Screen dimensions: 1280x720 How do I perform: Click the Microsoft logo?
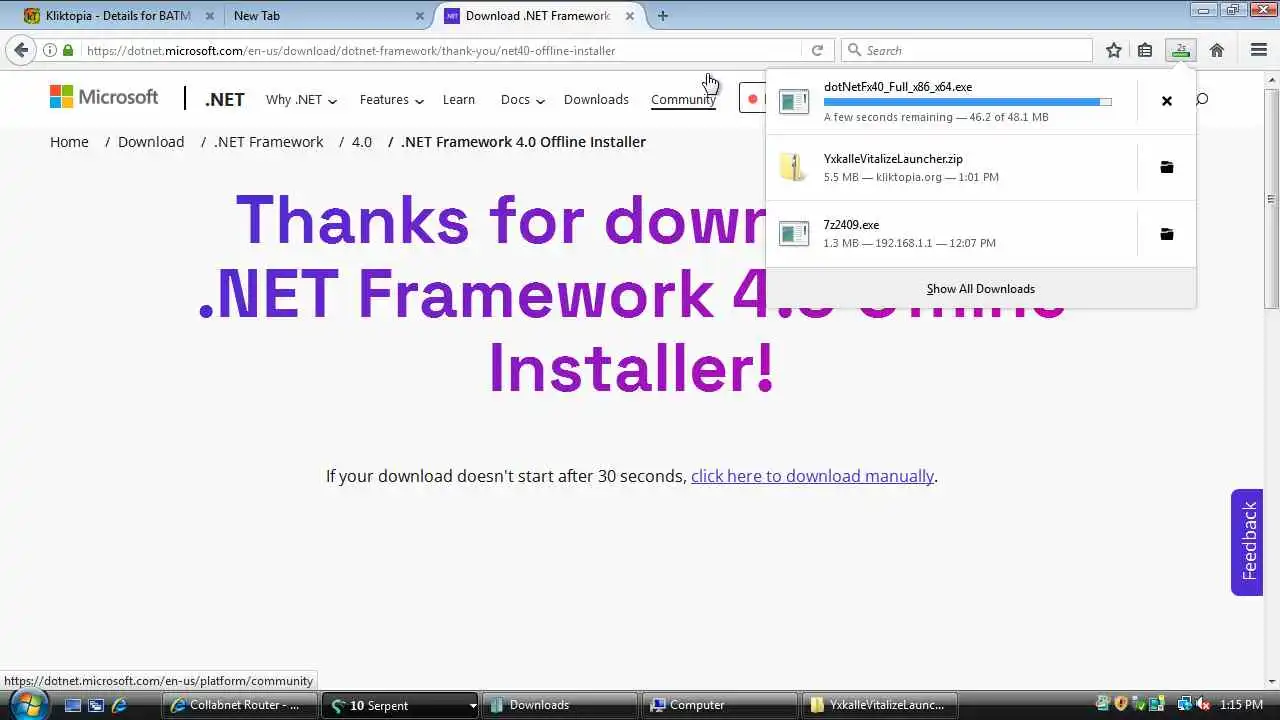tap(104, 97)
